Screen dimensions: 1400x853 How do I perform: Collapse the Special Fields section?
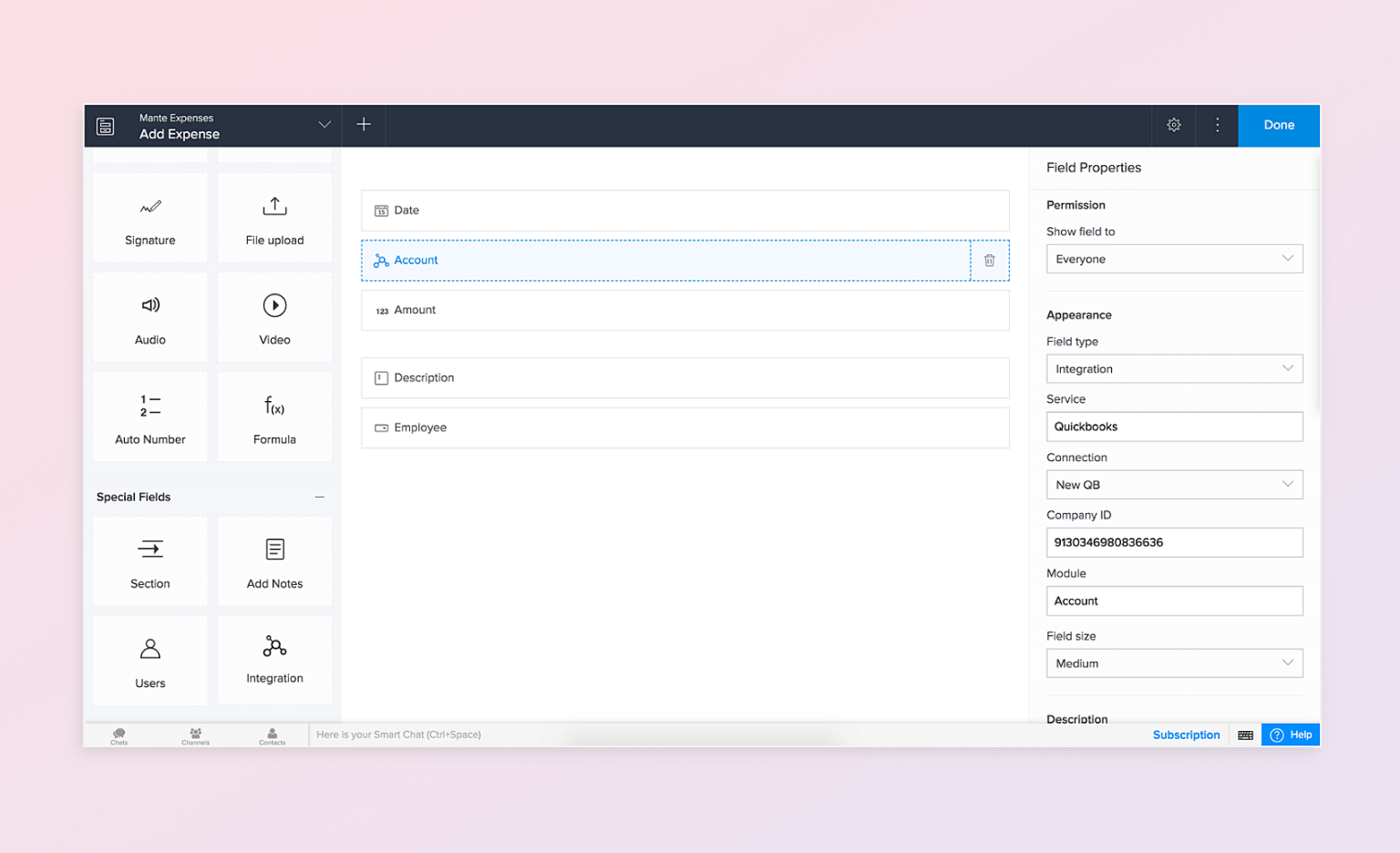pos(320,497)
